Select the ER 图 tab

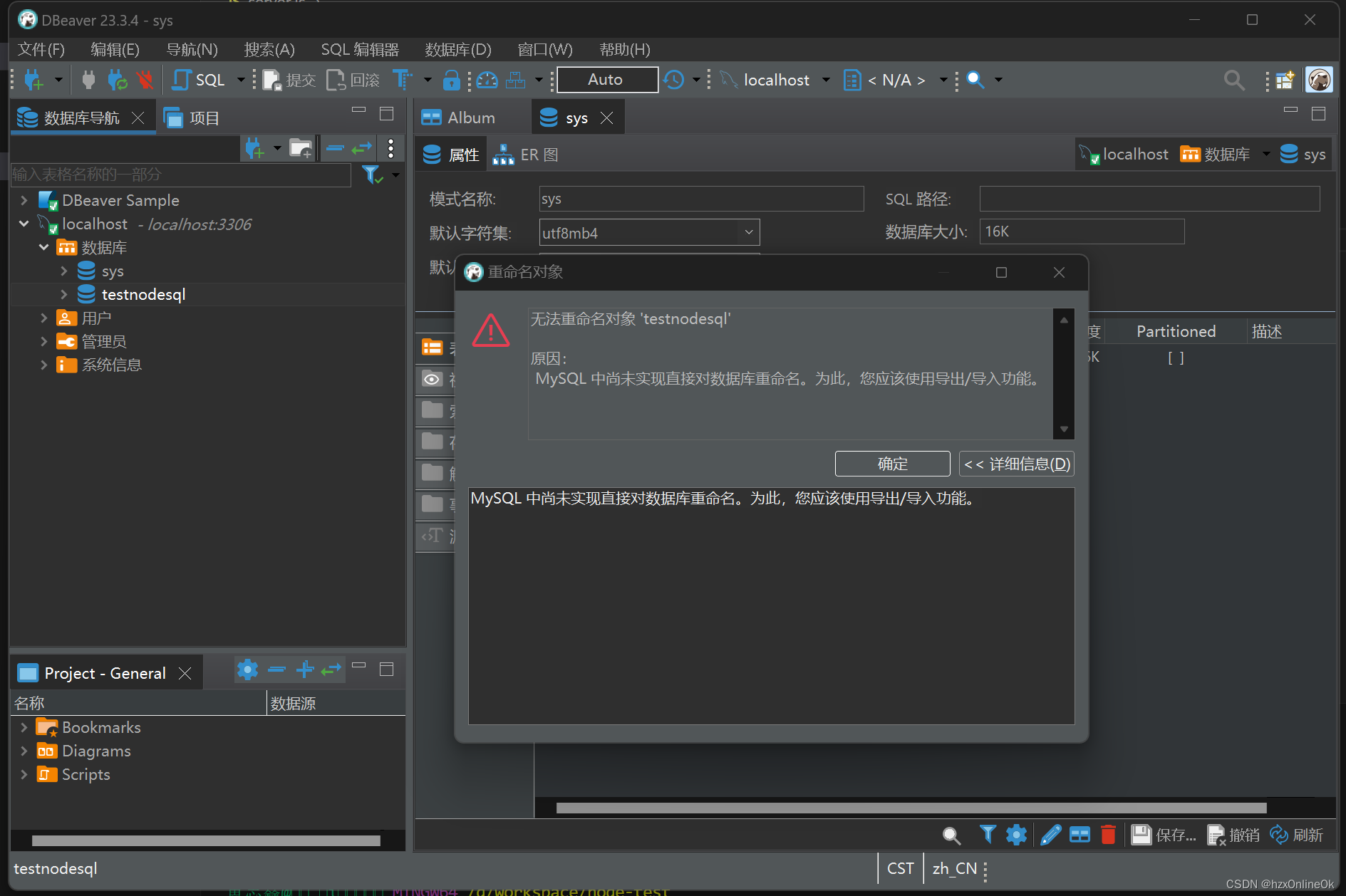pos(526,155)
